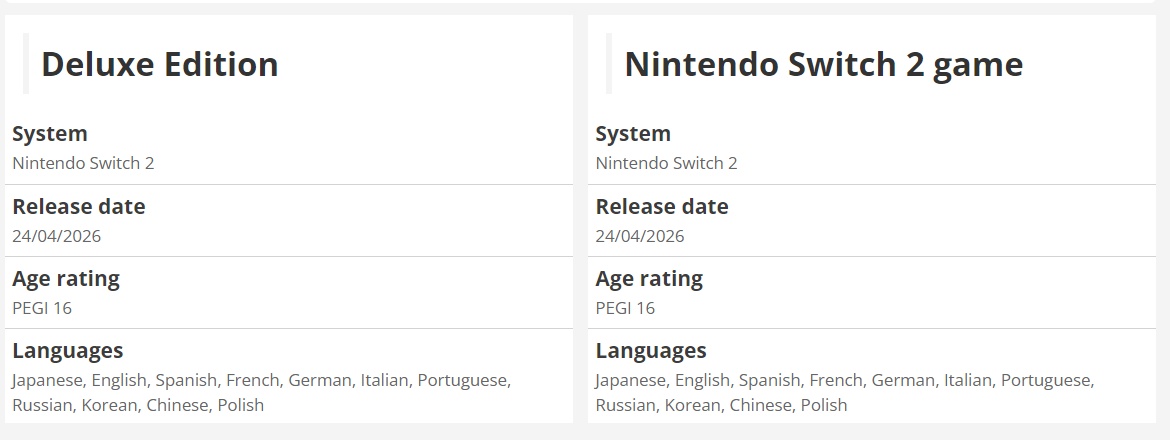Click Release date label in Switch 2 game card

[x=661, y=207]
